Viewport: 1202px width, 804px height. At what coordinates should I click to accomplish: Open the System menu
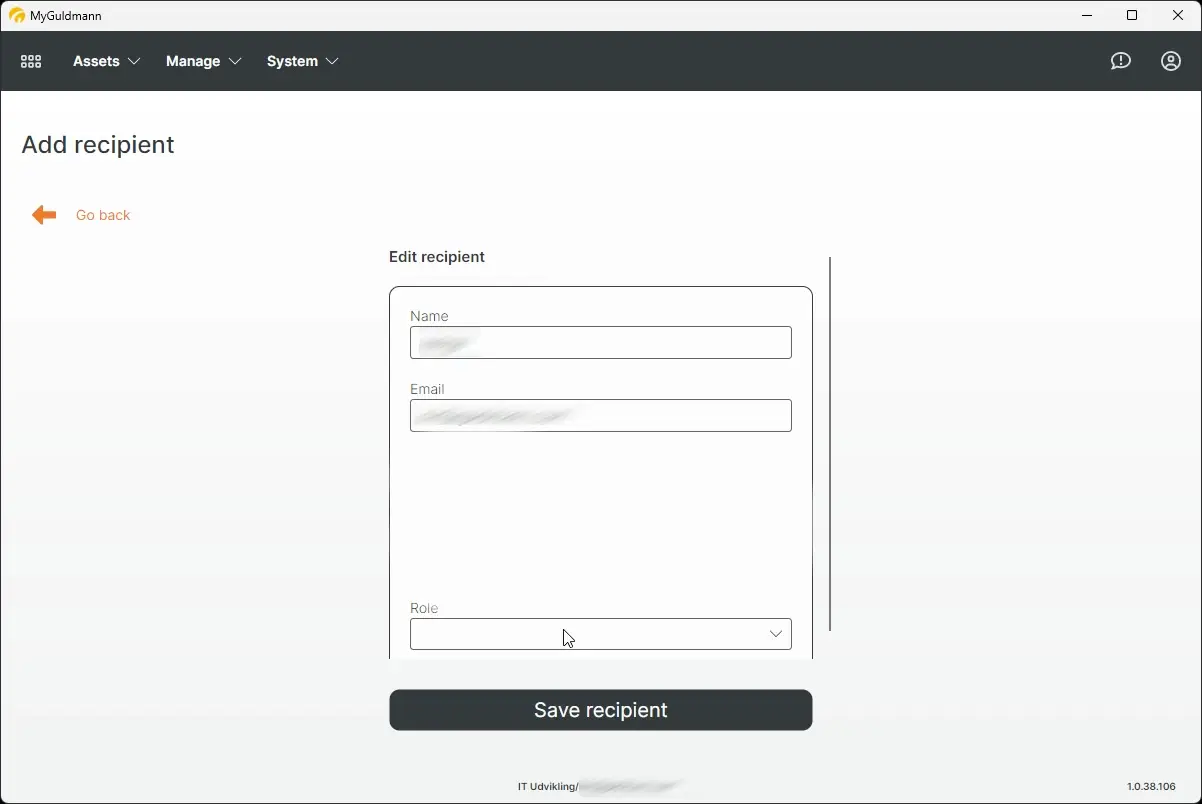click(290, 61)
